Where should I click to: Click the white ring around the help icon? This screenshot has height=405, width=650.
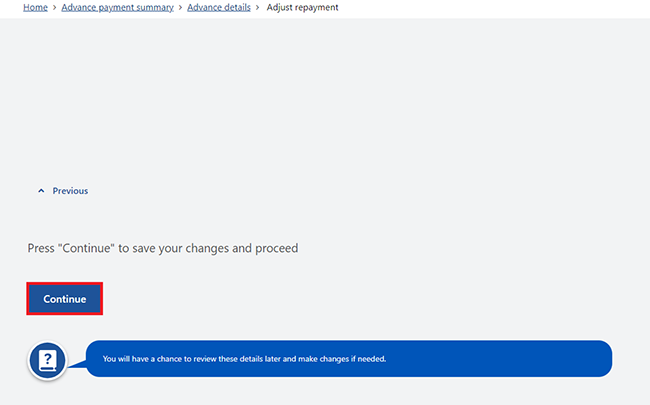point(47,360)
